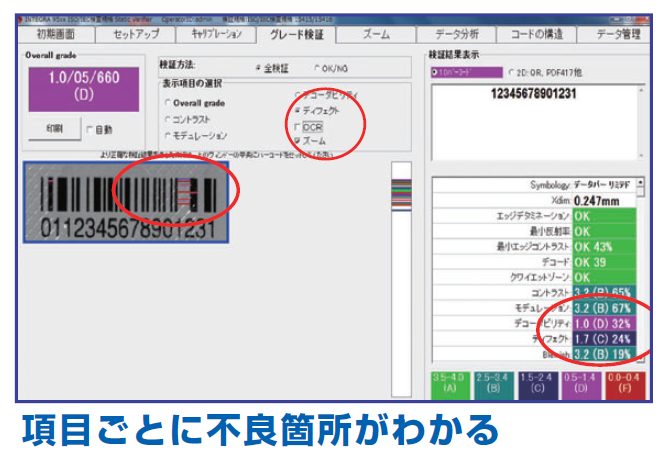Click the 最小反射率 OK result

coord(604,231)
